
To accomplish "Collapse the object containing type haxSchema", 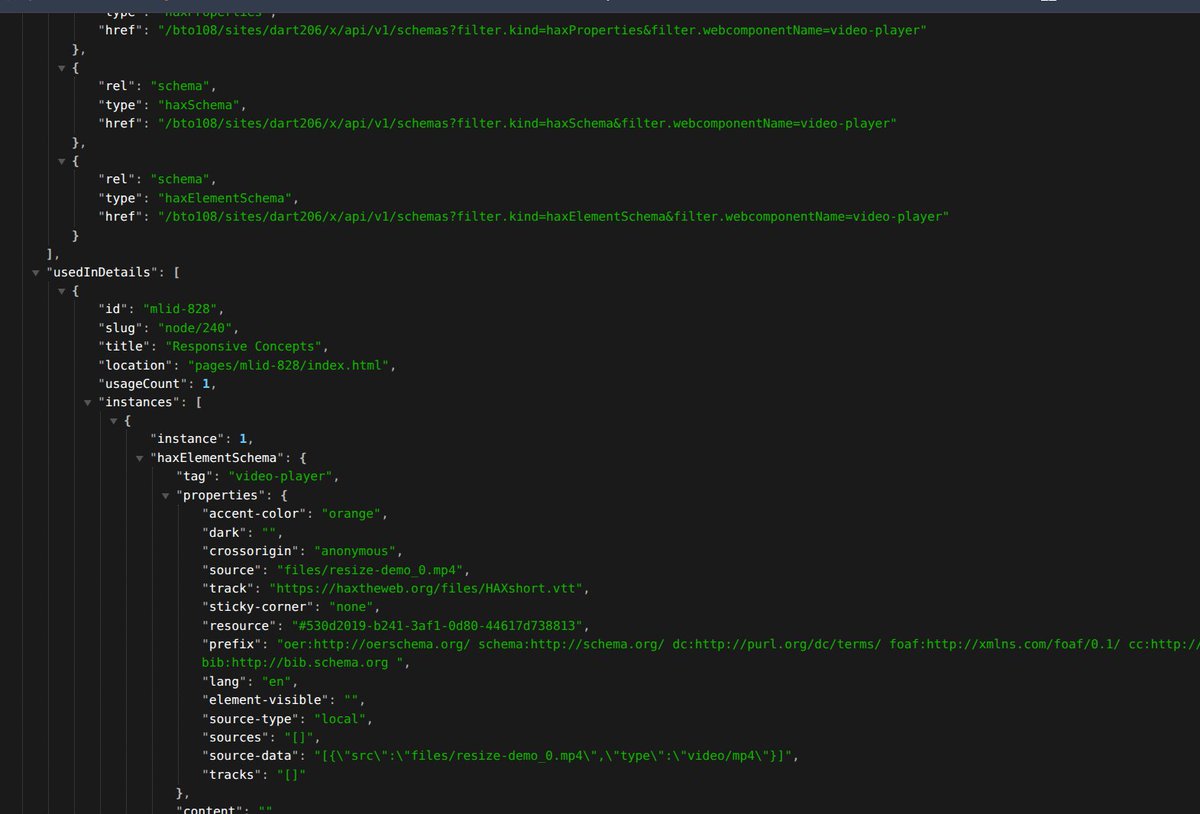I will [63, 68].
